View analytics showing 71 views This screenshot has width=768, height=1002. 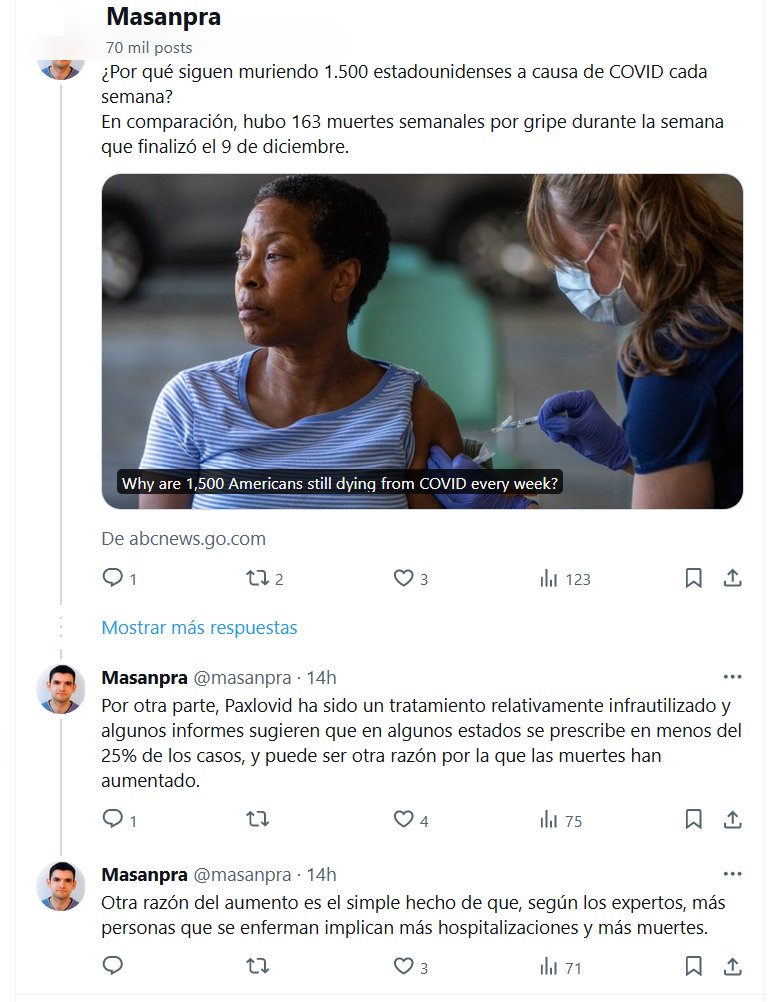pos(549,966)
